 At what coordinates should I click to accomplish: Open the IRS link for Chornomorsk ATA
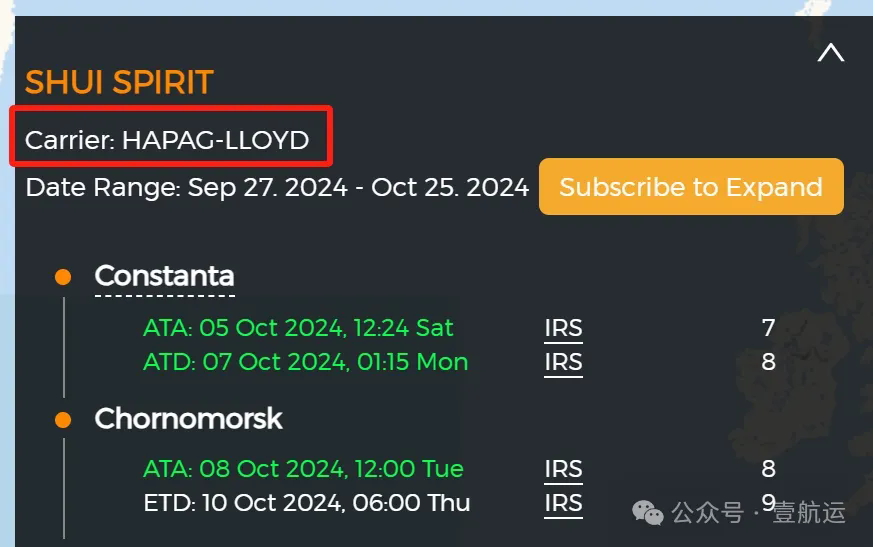[x=563, y=469]
